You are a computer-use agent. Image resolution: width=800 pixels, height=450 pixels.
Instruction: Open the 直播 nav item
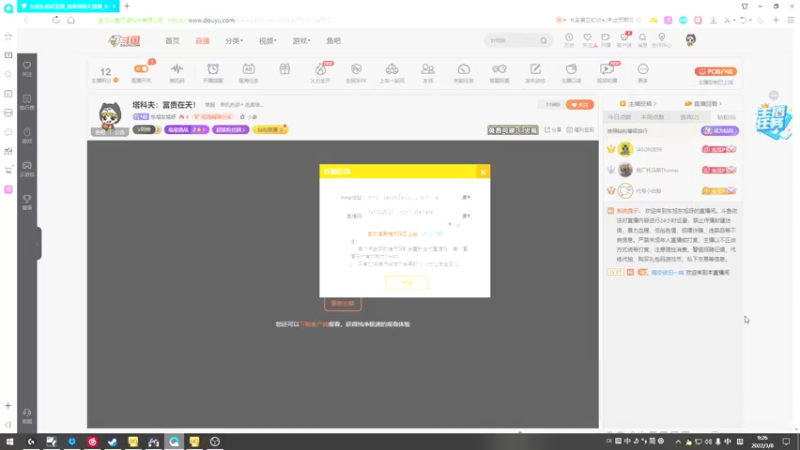pyautogui.click(x=202, y=41)
